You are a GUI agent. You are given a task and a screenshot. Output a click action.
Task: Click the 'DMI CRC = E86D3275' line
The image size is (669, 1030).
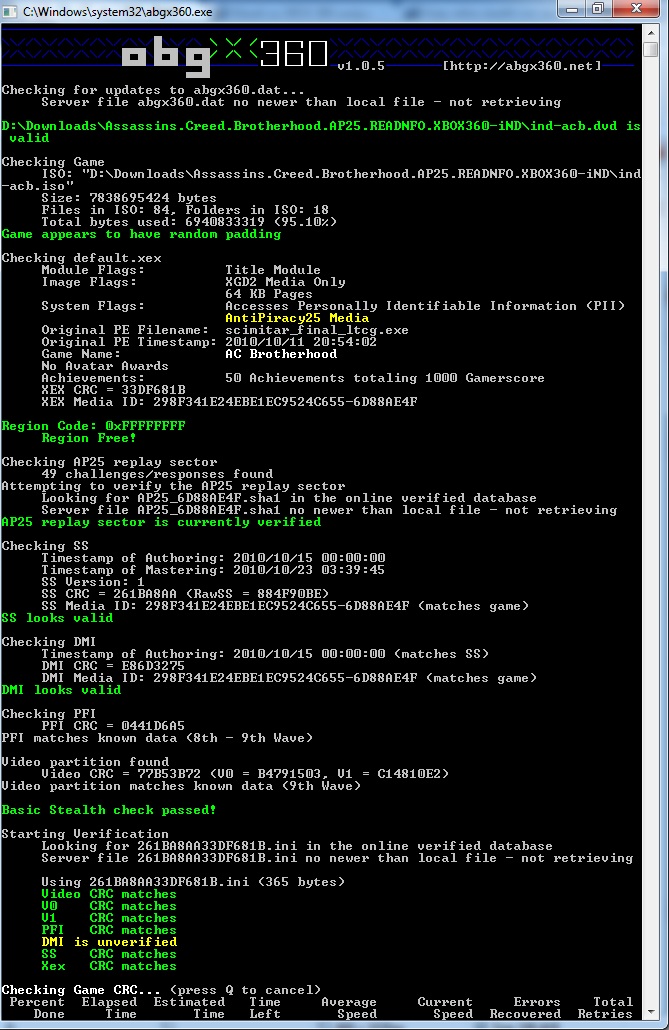point(113,666)
